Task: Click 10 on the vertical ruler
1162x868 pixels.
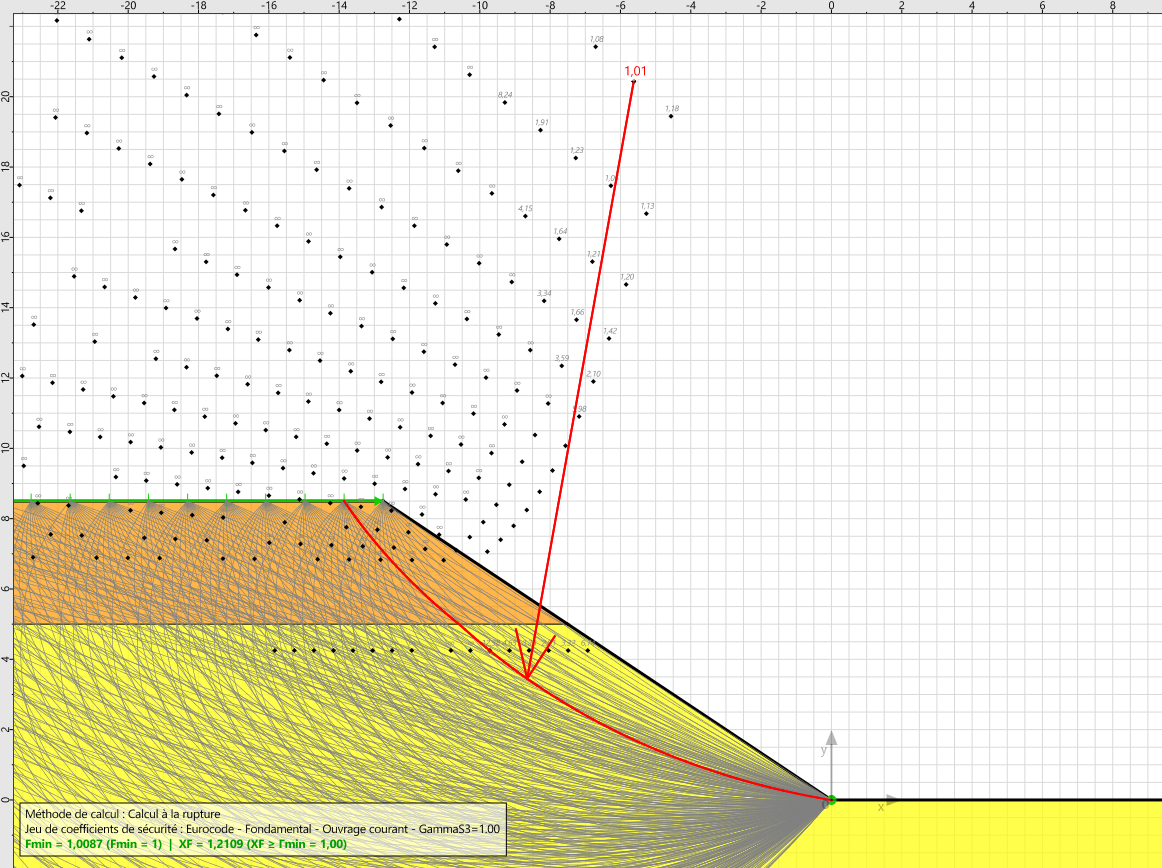Action: click(6, 448)
